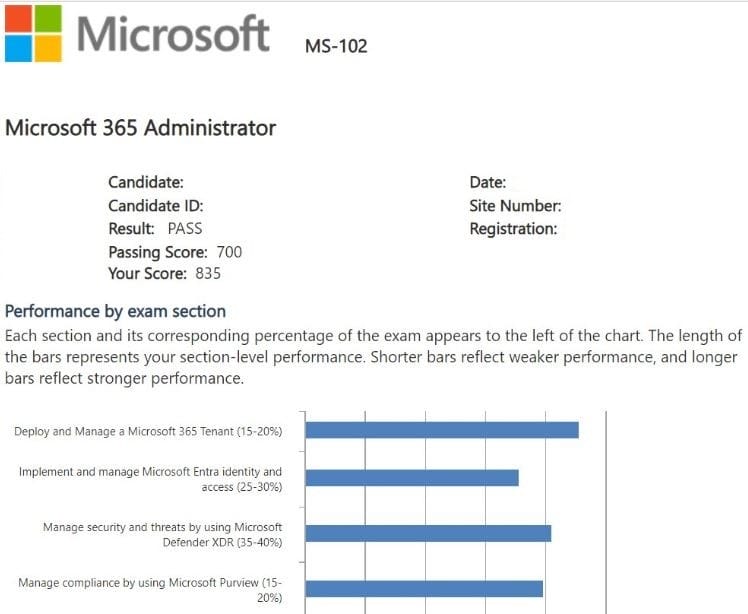Viewport: 748px width, 614px height.
Task: Click the Passing Score 700 line
Action: click(175, 252)
